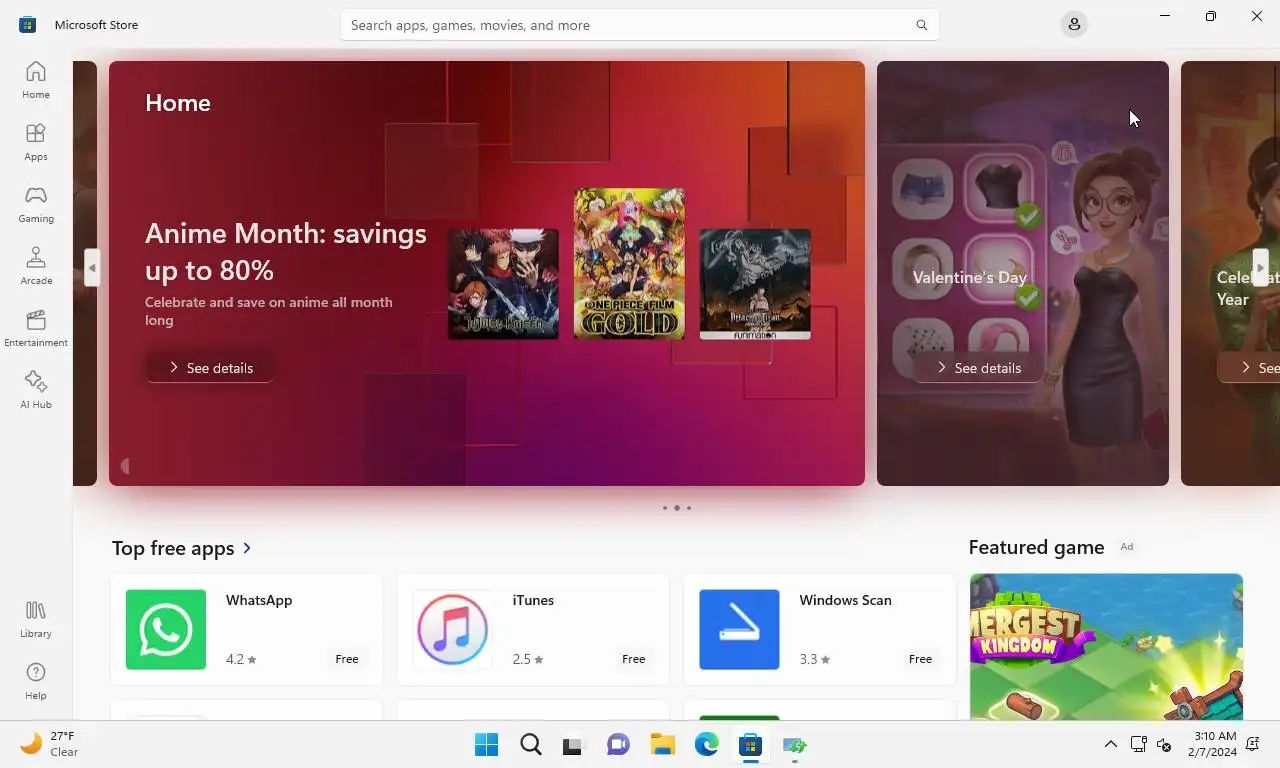Click the iTunes 2.5 star rating
1280x768 pixels.
pyautogui.click(x=528, y=659)
